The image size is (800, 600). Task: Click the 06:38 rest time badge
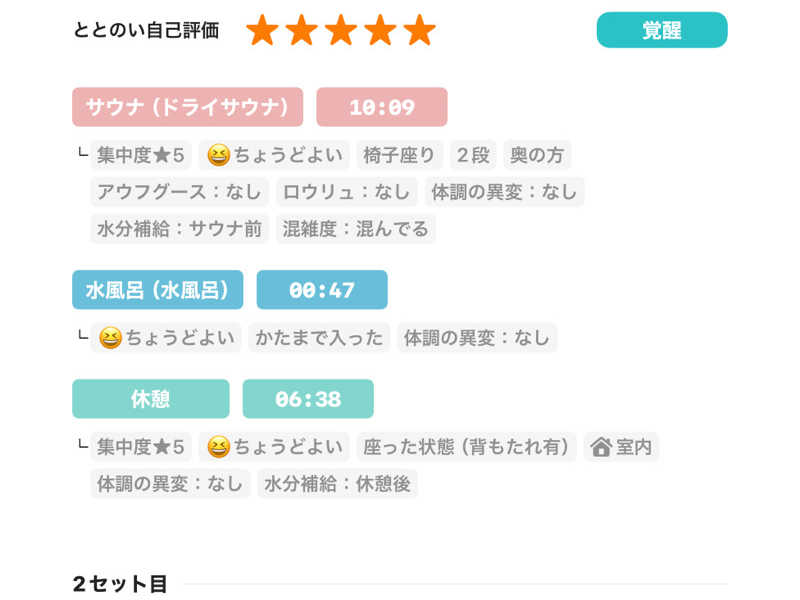coord(307,399)
